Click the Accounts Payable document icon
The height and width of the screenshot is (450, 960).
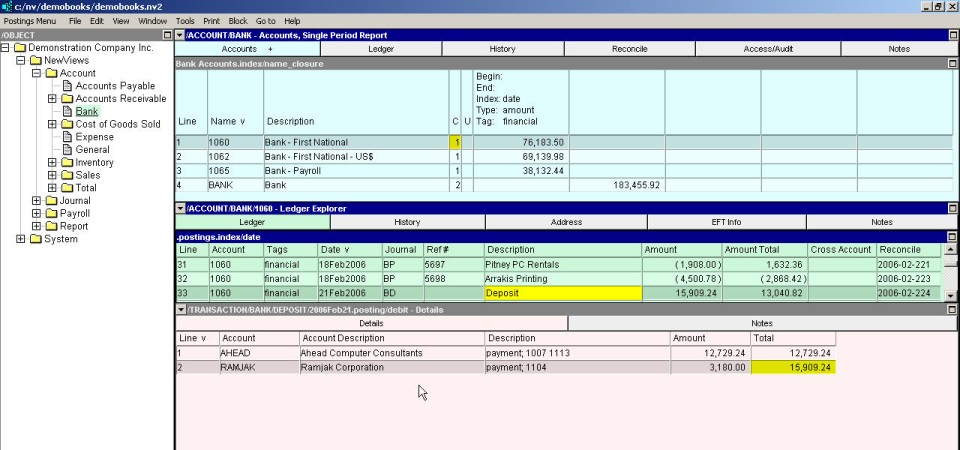point(67,86)
